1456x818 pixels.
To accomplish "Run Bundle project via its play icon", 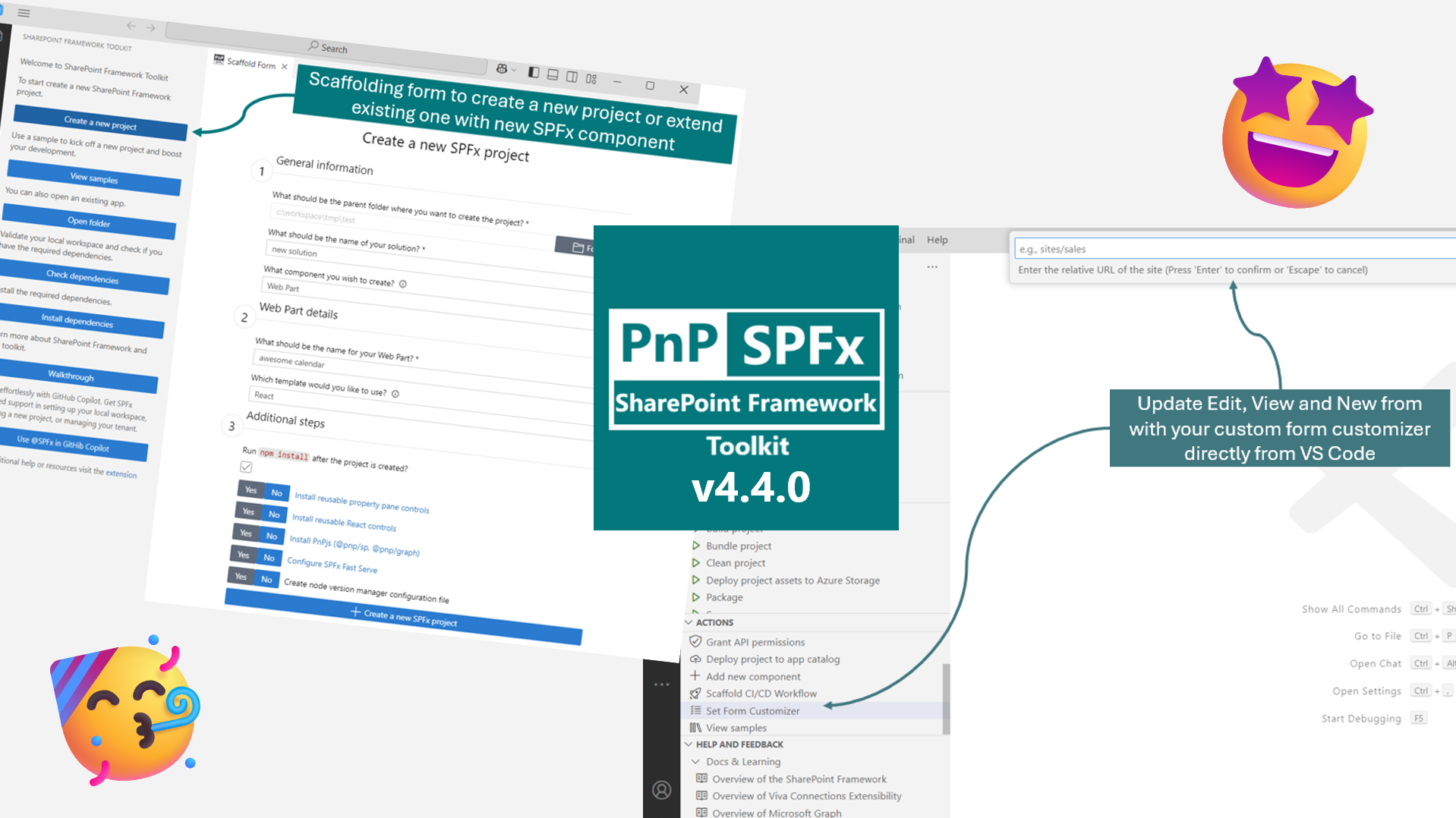I will 696,546.
